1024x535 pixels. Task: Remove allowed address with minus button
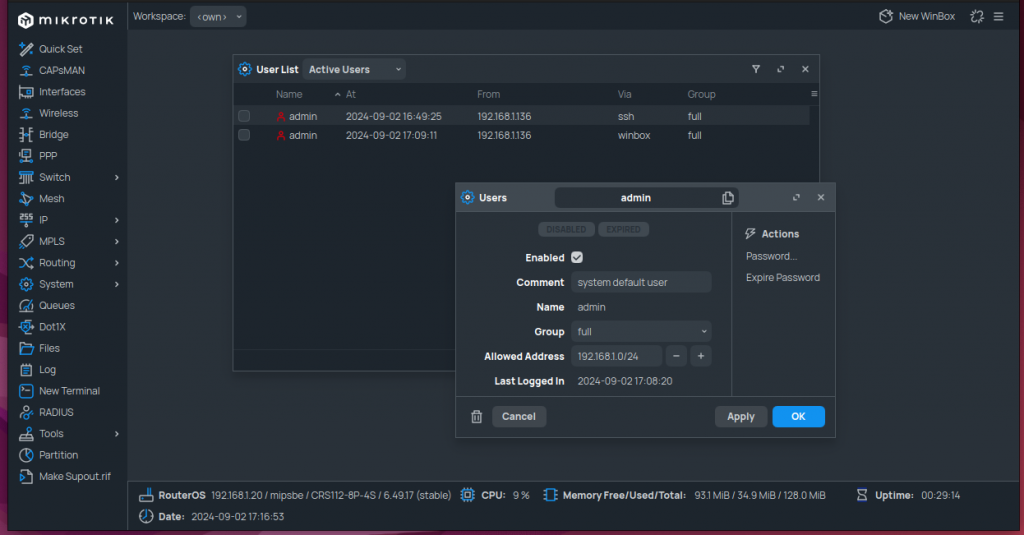676,357
